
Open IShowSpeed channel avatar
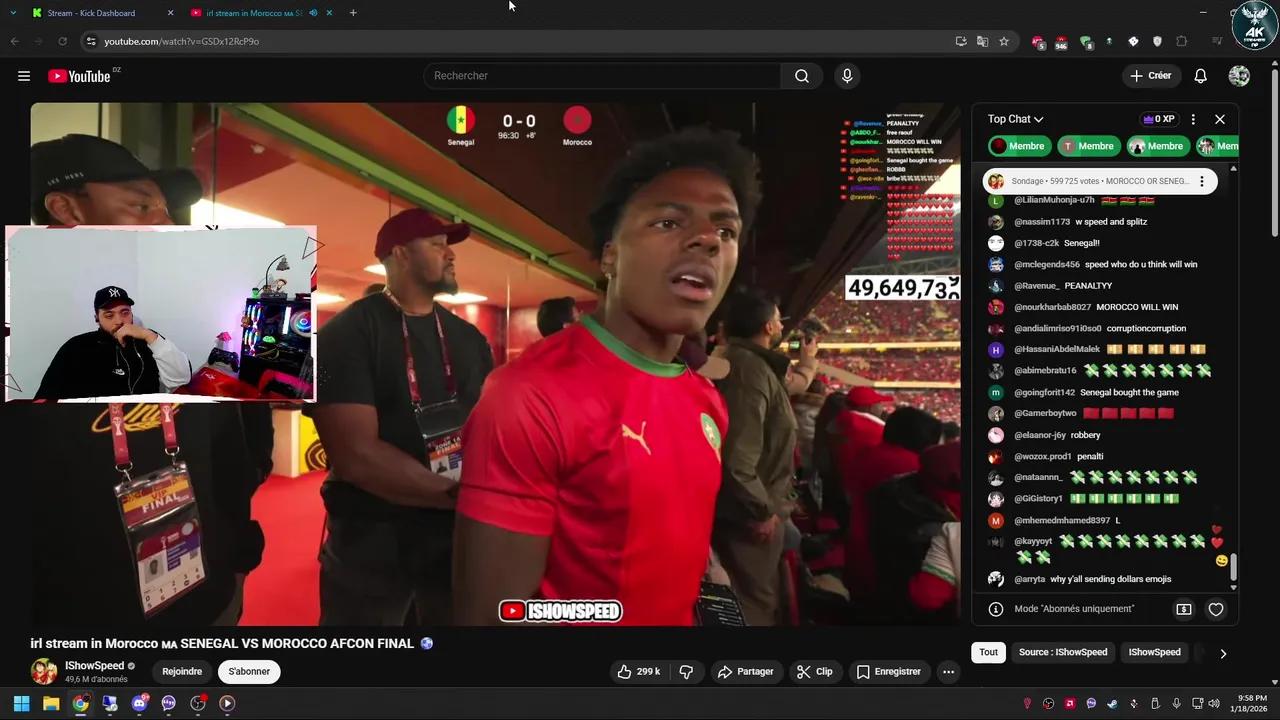click(x=44, y=672)
